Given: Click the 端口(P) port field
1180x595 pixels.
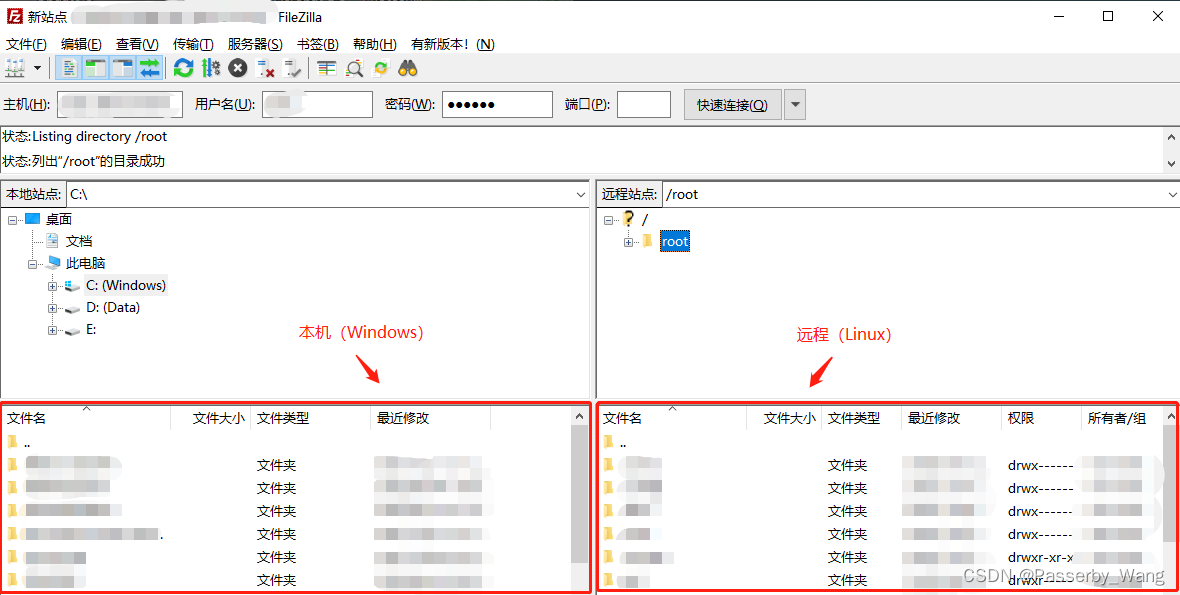Looking at the screenshot, I should (x=643, y=105).
